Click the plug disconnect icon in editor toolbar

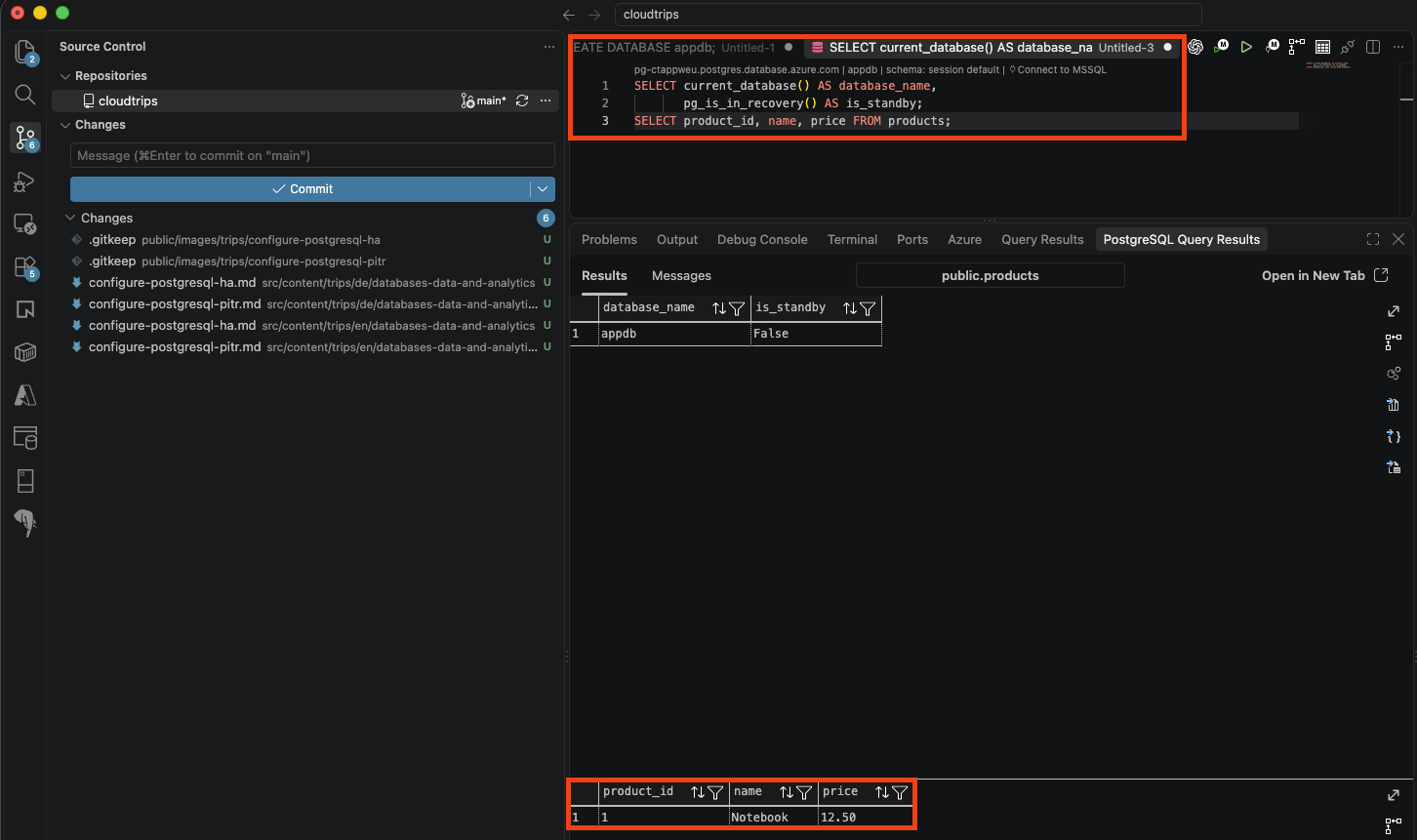pos(1348,47)
